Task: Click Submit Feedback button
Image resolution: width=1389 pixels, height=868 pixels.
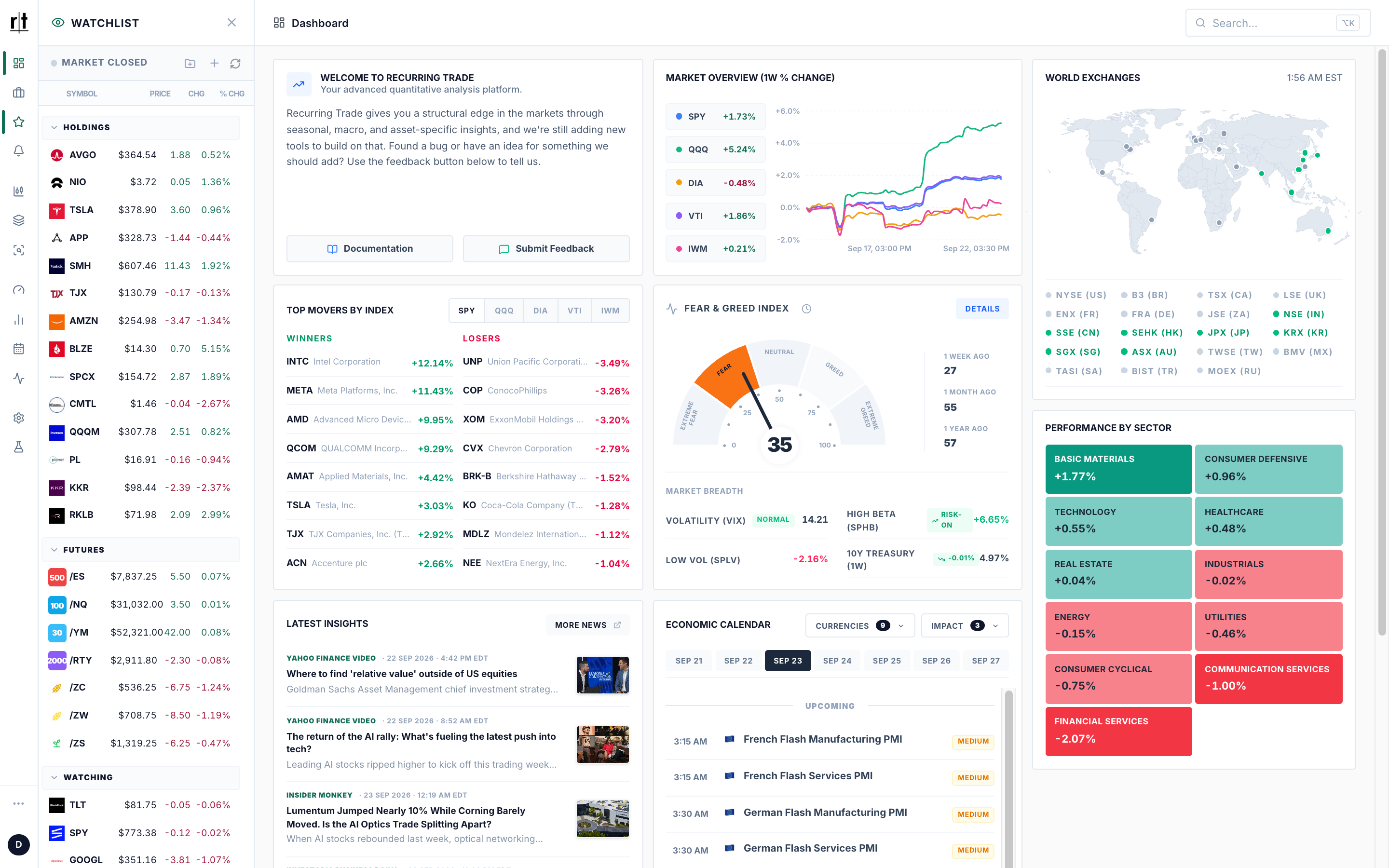Action: [x=546, y=248]
